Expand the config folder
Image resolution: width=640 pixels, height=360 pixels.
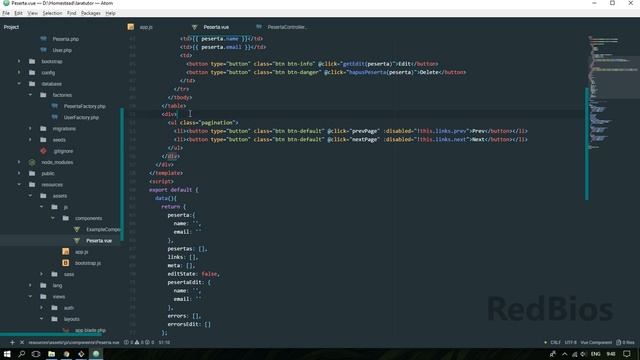pyautogui.click(x=19, y=72)
